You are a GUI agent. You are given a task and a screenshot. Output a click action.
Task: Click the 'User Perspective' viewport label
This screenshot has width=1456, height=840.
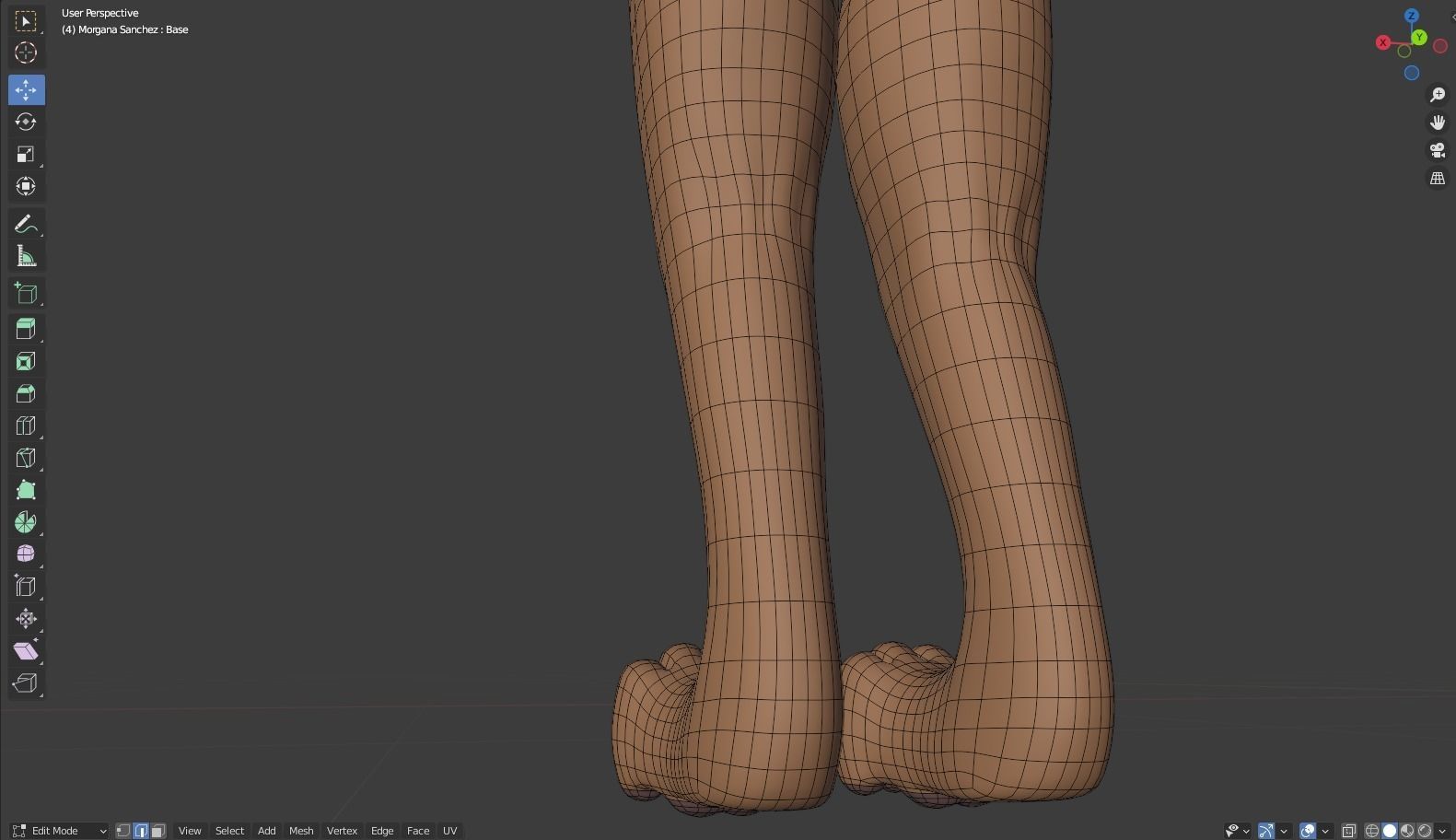click(x=99, y=13)
